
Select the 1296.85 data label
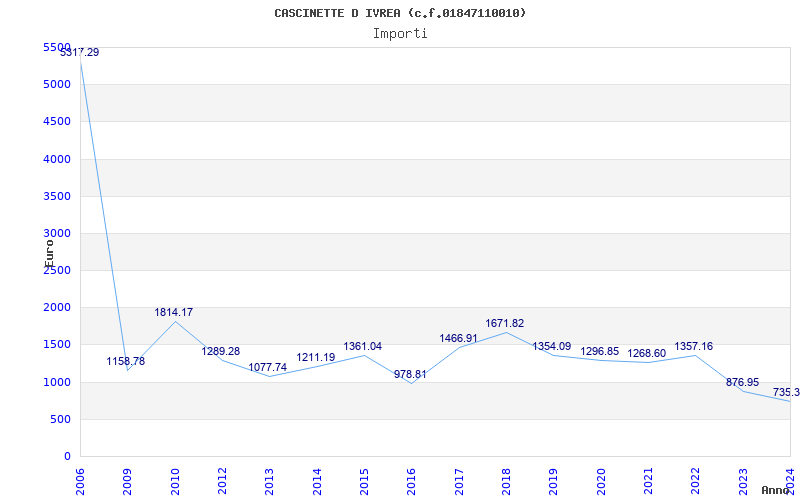click(599, 351)
